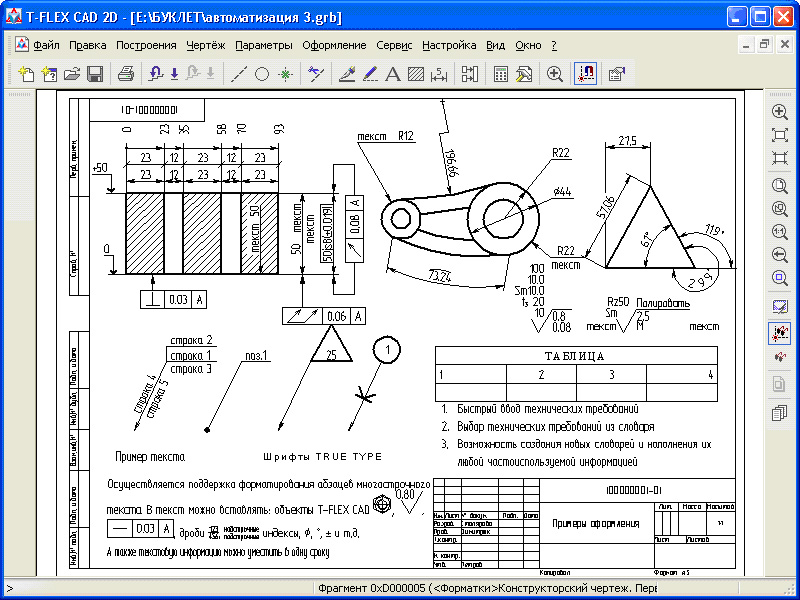Click the document icon left of Файл
The image size is (800, 600).
[x=21, y=45]
